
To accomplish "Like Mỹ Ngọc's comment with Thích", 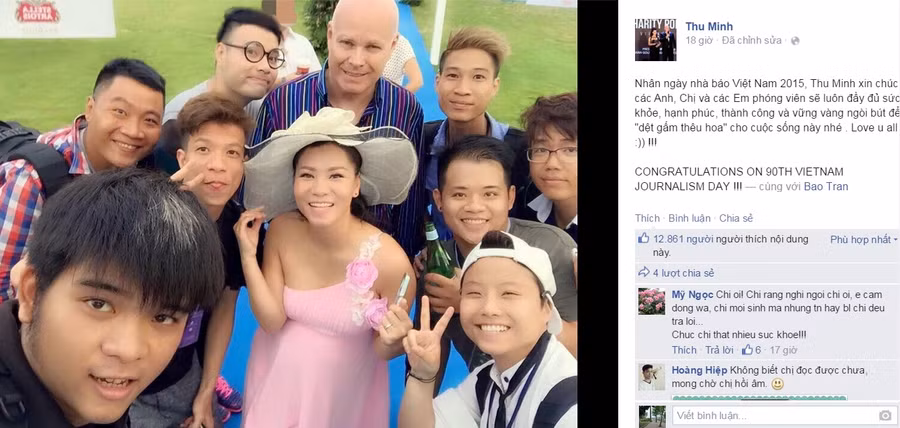I will tap(684, 349).
